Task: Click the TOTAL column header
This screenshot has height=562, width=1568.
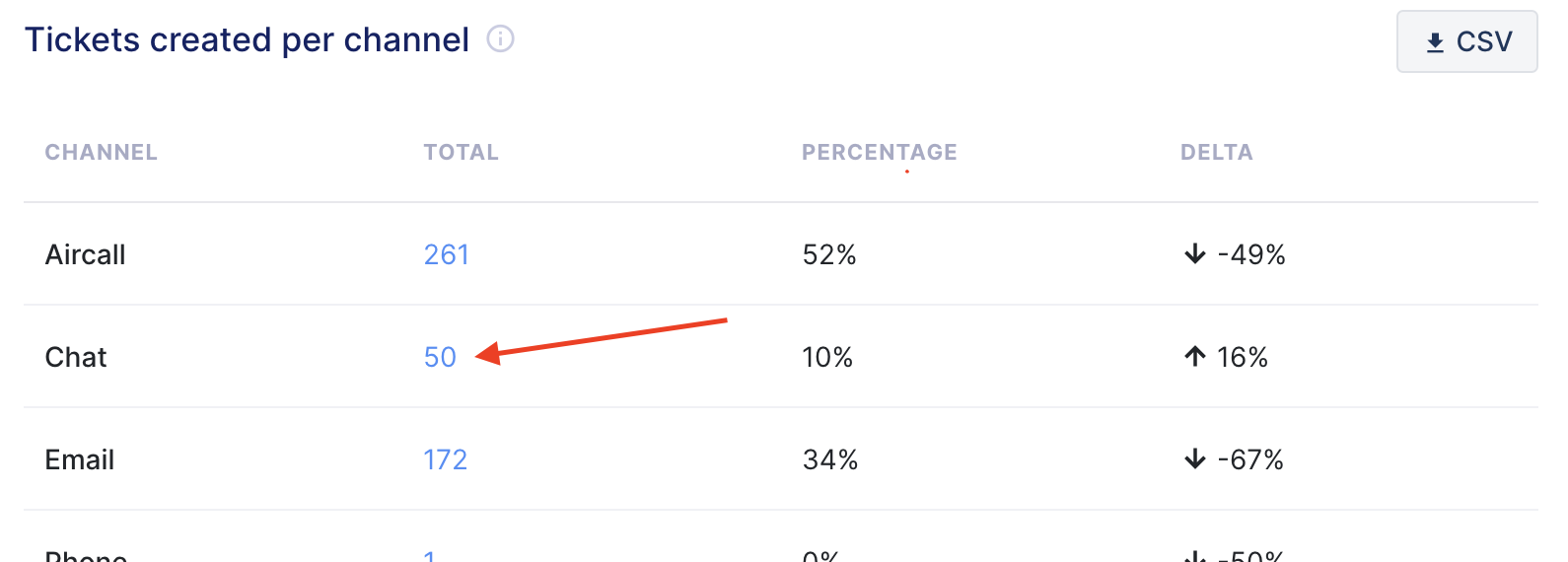Action: point(462,152)
